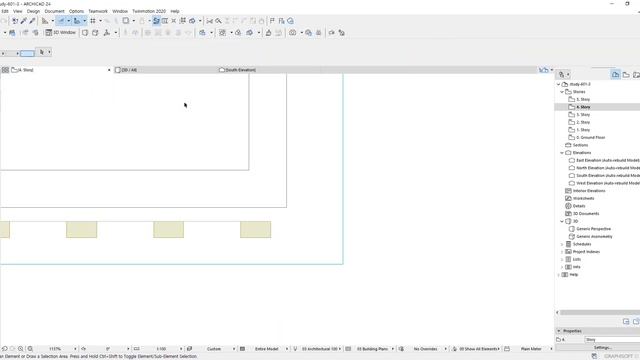
Task: Toggle the highlighted trace reference icon
Action: (x=156, y=21)
